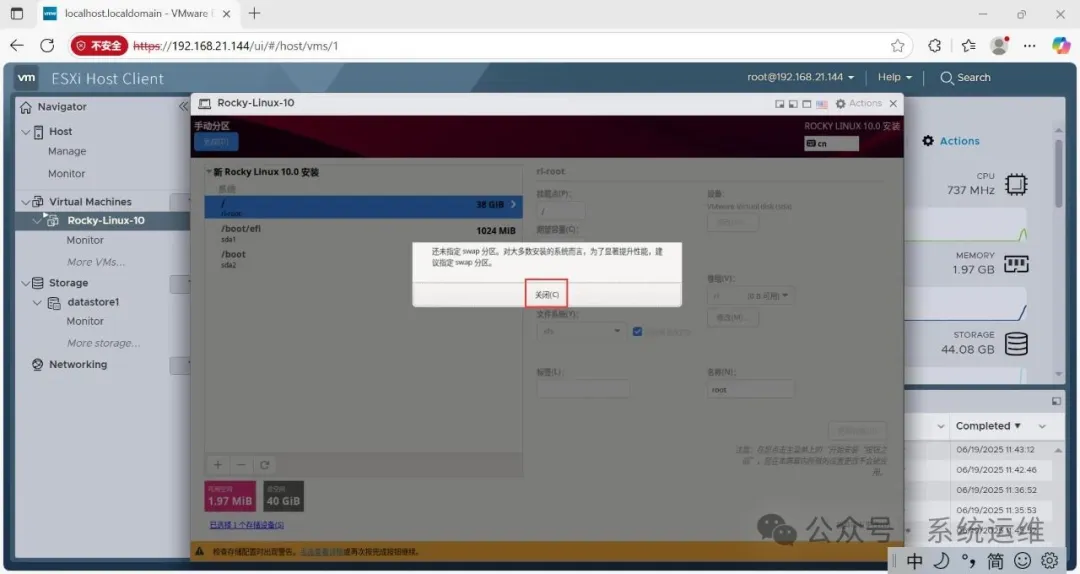Click the console full-screen icon
Image resolution: width=1080 pixels, height=574 pixels.
coord(807,104)
